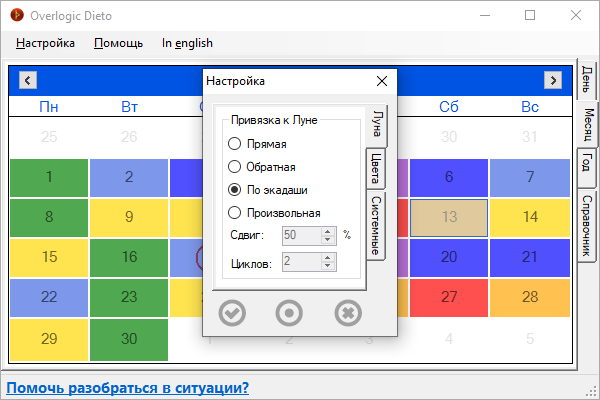Select the Обратная radio option
Image resolution: width=600 pixels, height=400 pixels.
(262, 167)
